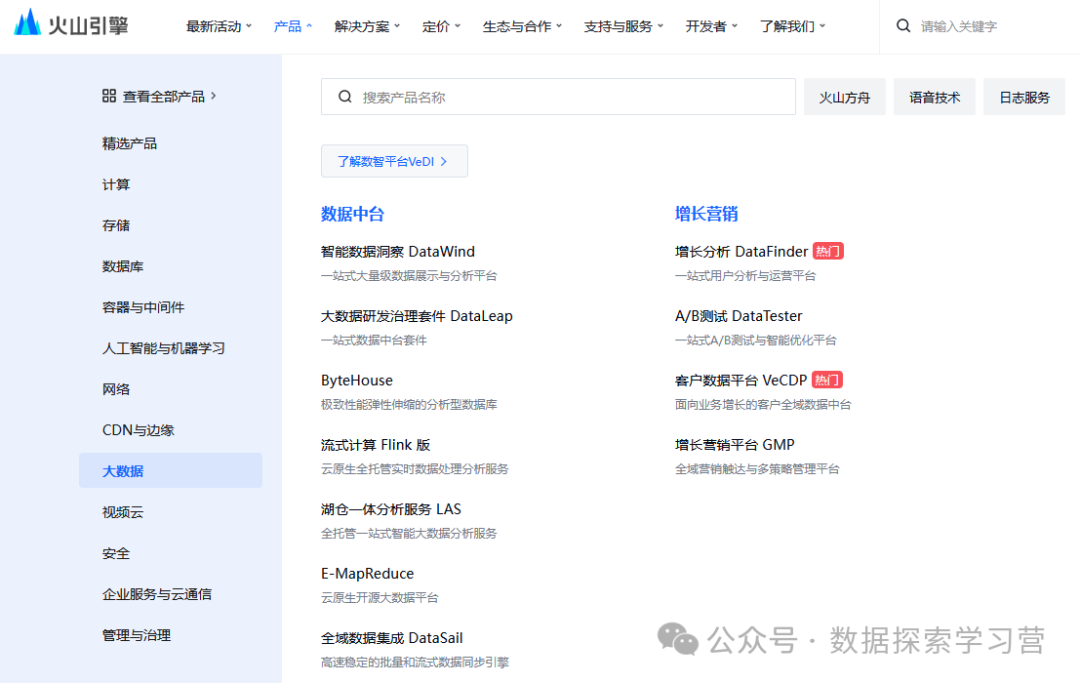The height and width of the screenshot is (683, 1080).
Task: Open the 解决方案 dropdown menu
Action: coord(367,27)
